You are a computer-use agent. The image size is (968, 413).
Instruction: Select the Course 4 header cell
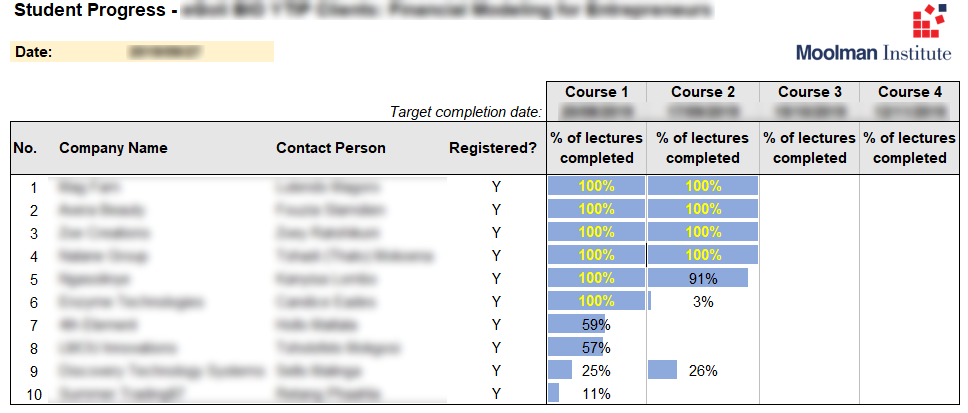[910, 92]
